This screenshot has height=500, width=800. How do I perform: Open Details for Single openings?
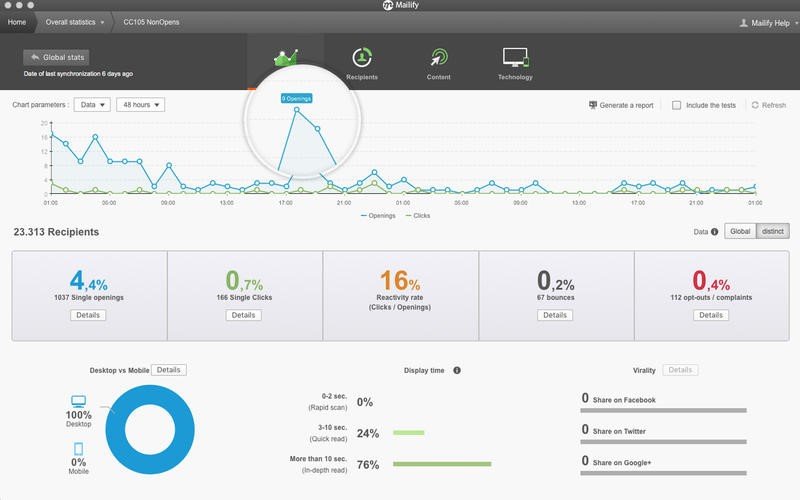click(x=88, y=315)
